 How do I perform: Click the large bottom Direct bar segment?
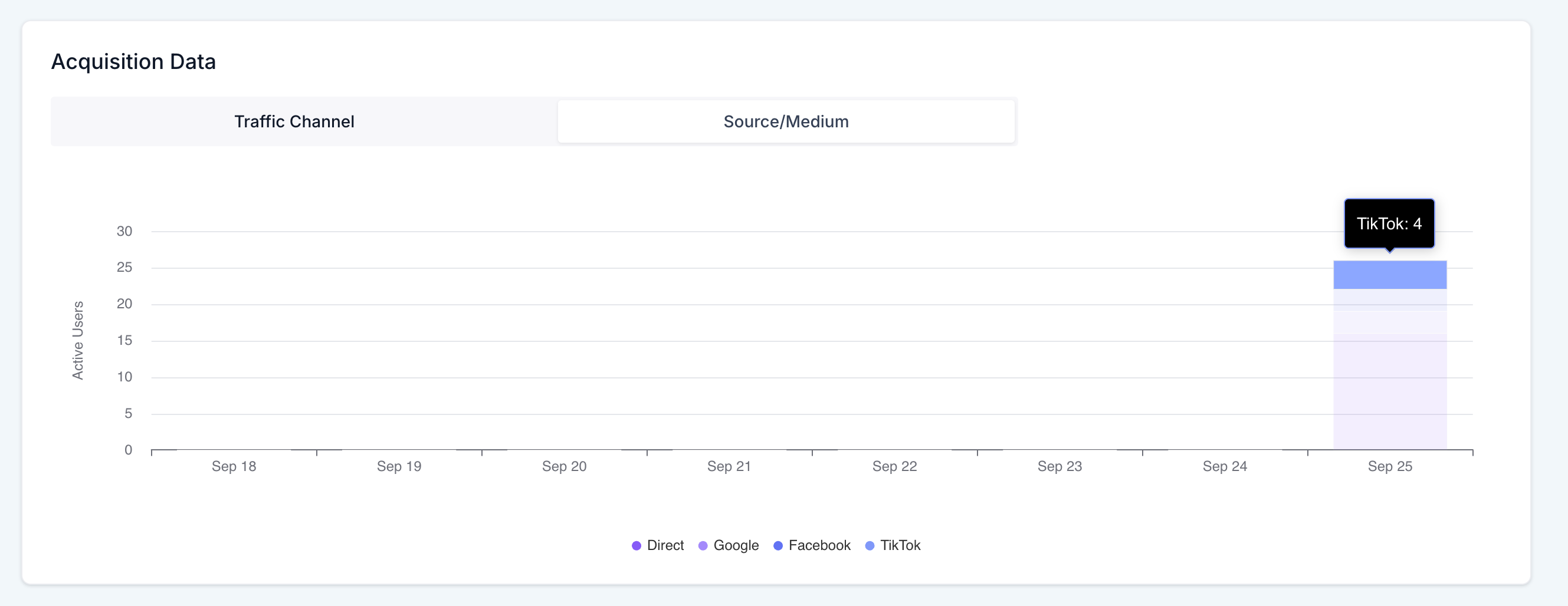[x=1389, y=391]
